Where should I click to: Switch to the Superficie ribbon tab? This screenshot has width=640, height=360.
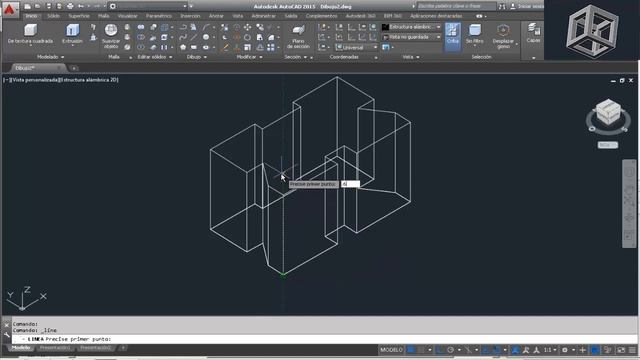(x=79, y=16)
